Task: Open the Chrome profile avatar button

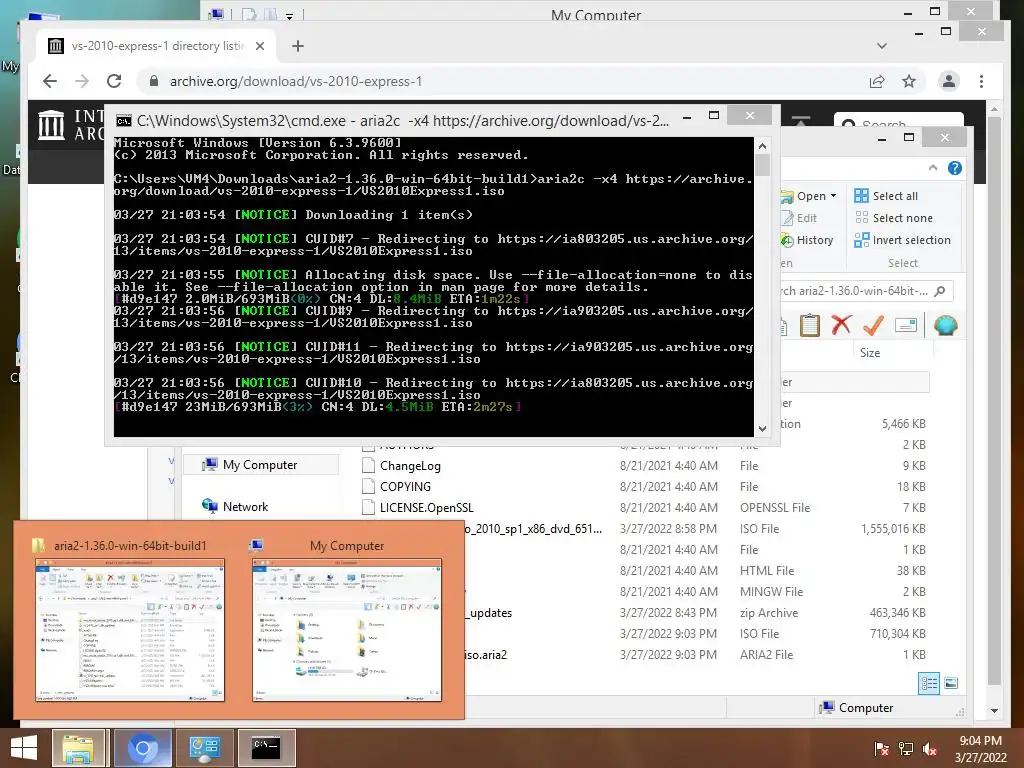Action: (x=948, y=81)
